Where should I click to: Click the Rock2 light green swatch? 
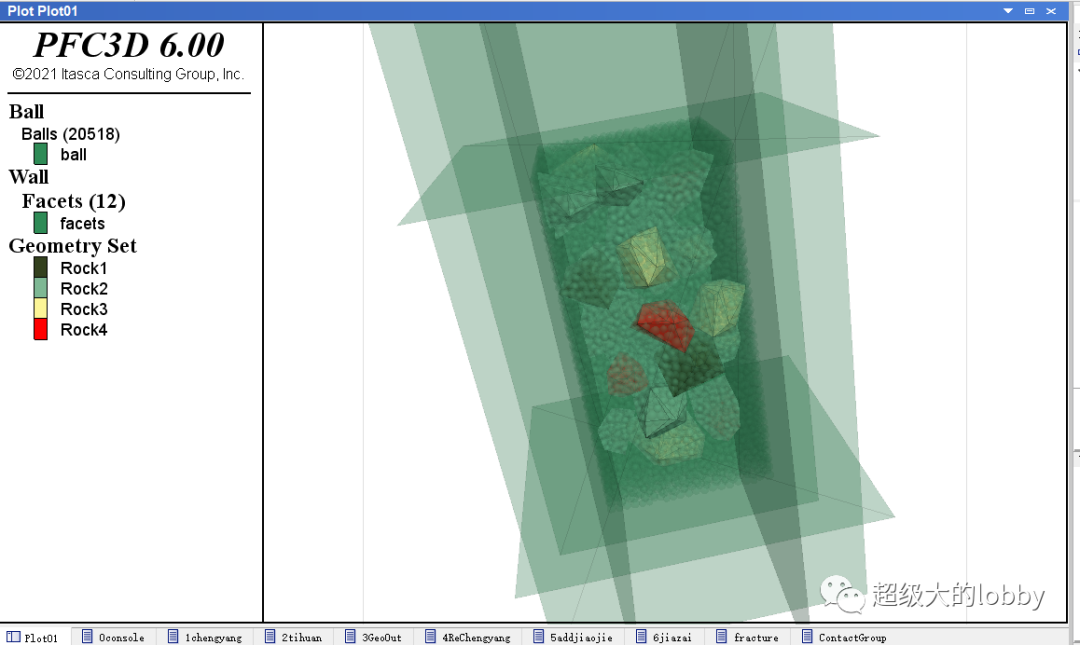pyautogui.click(x=41, y=288)
